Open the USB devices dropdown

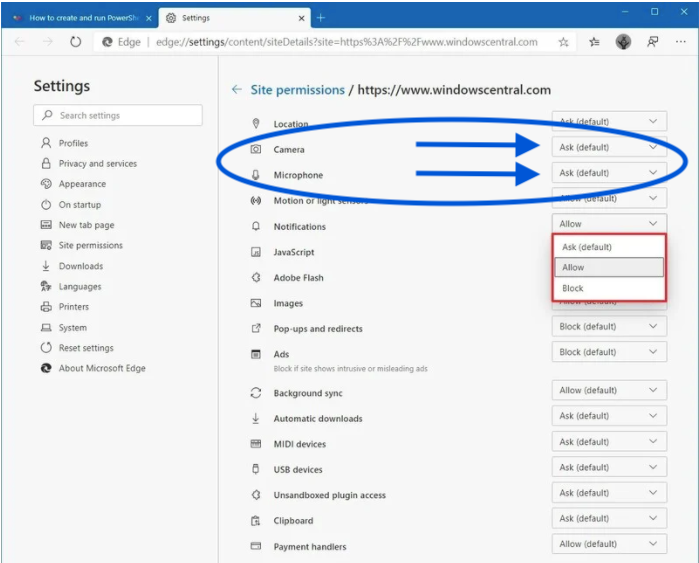point(609,467)
